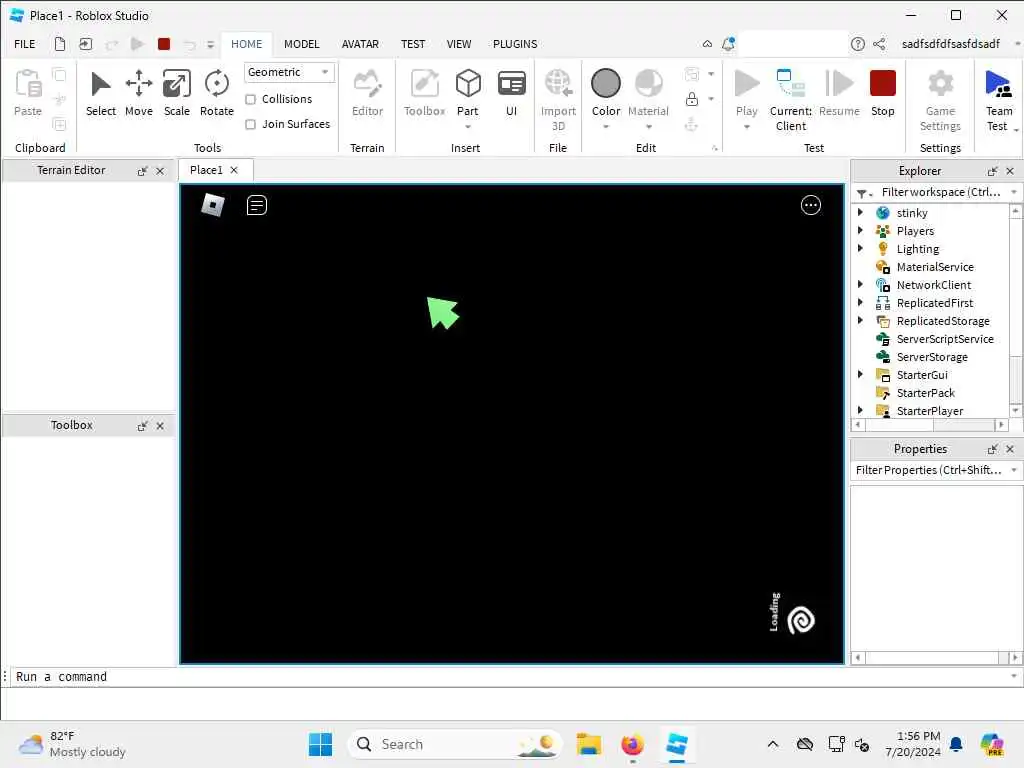This screenshot has height=768, width=1024.
Task: Open the notifications bell in the title ribbon
Action: [x=728, y=44]
